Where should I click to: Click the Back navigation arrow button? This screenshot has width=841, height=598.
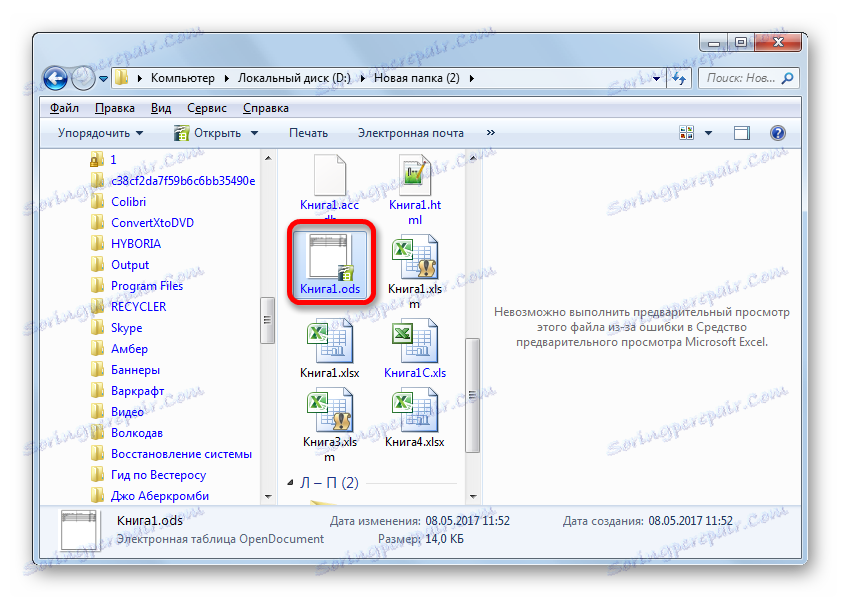[55, 78]
